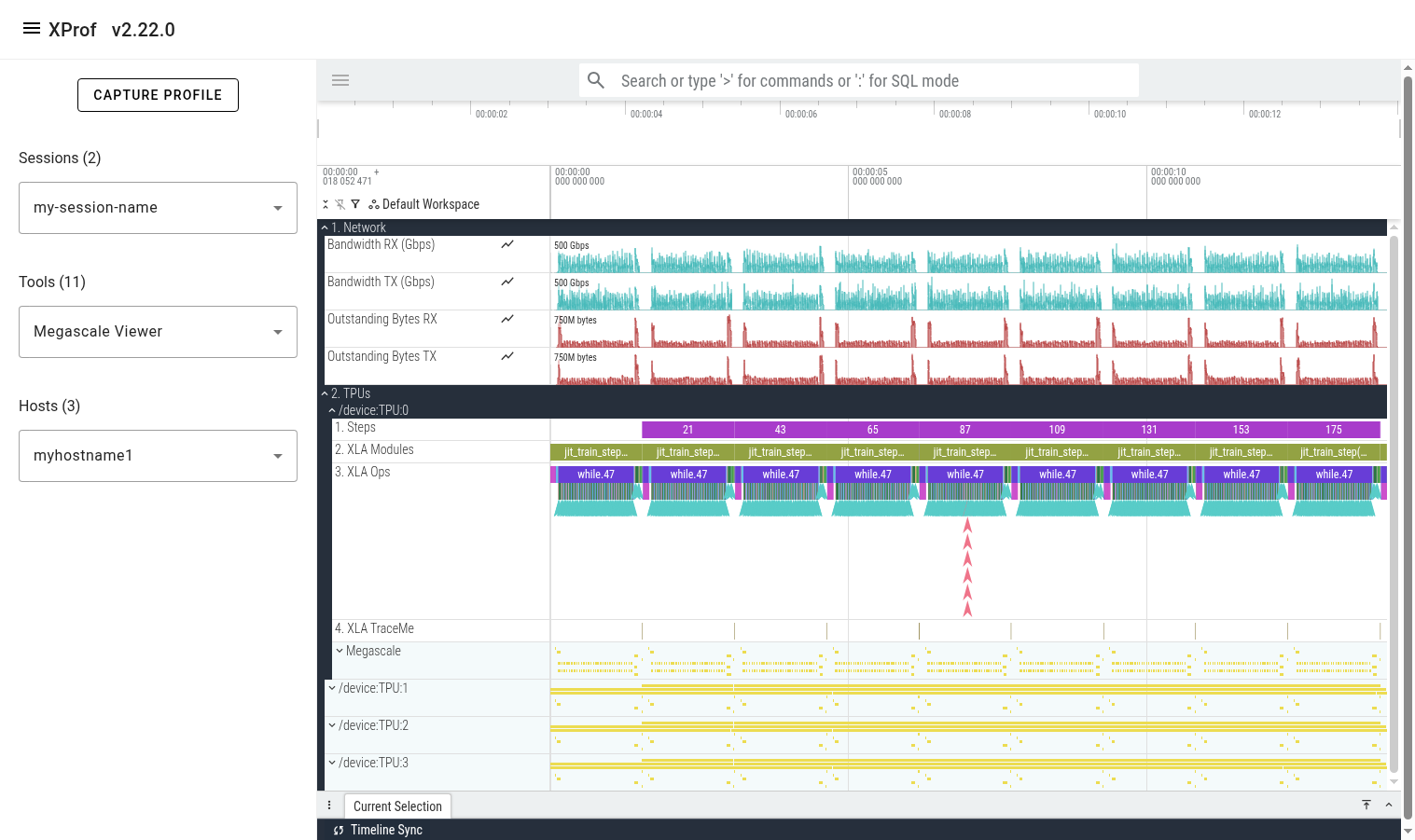This screenshot has width=1415, height=840.
Task: Expand the /device:TPU:1 track
Action: coord(332,688)
